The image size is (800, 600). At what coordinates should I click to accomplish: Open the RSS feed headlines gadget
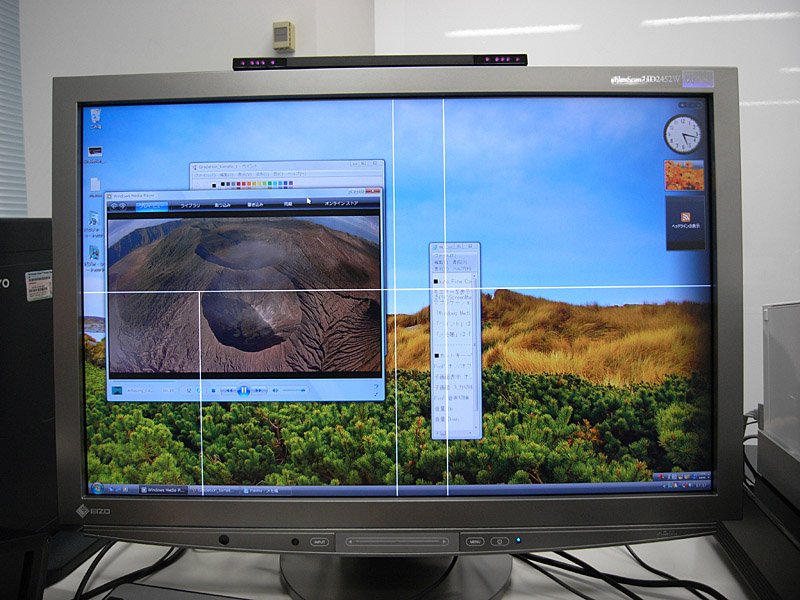(685, 222)
